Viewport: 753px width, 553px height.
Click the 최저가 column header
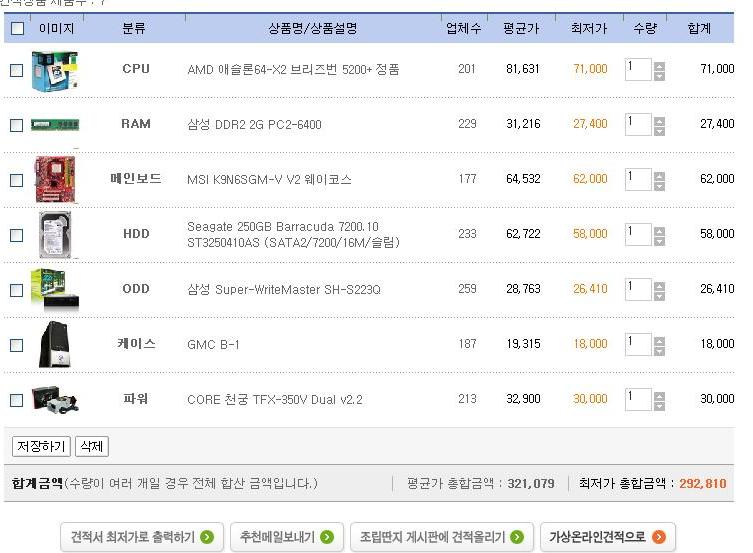pos(589,28)
